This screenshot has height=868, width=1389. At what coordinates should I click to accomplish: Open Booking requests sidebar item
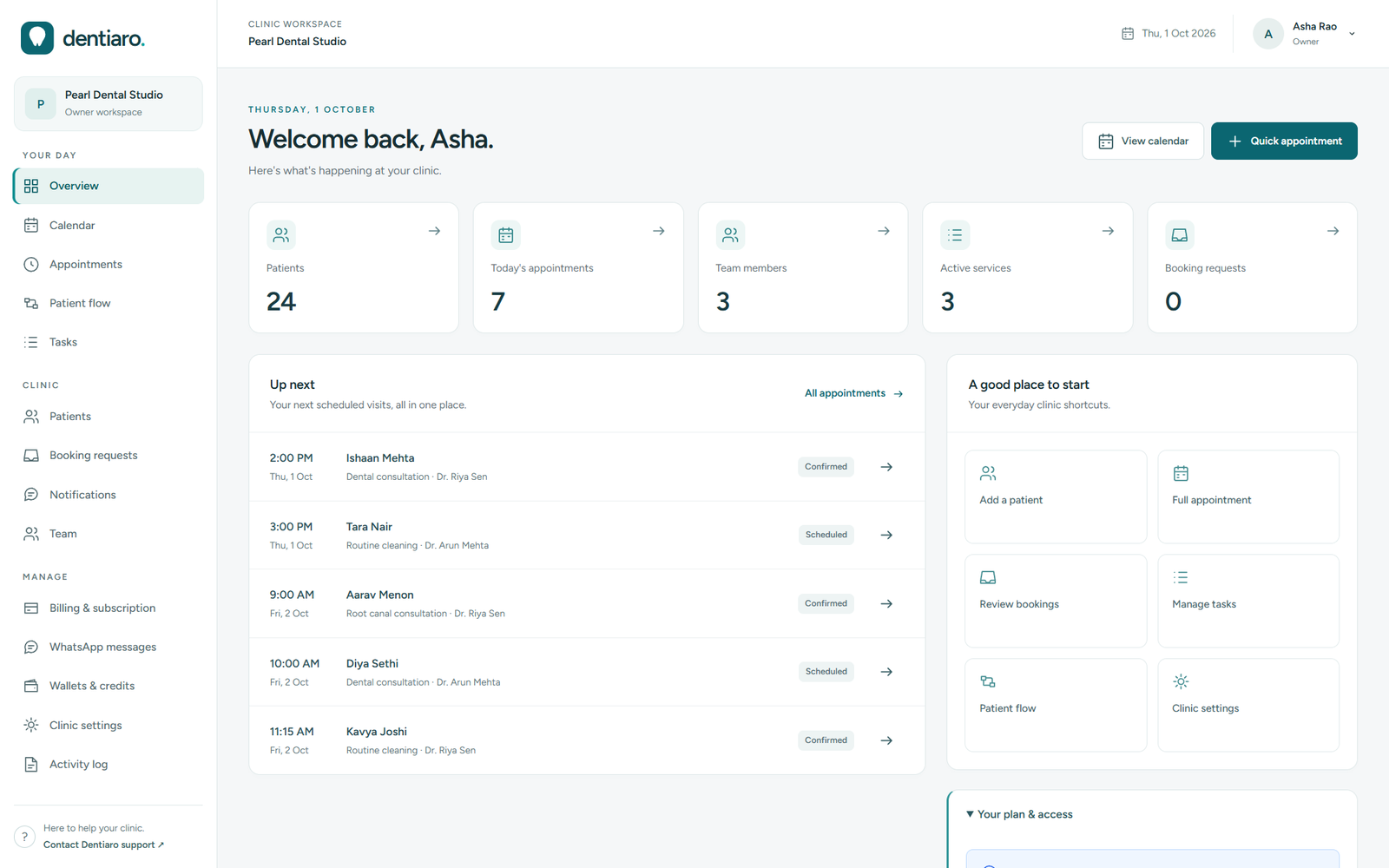(109, 456)
